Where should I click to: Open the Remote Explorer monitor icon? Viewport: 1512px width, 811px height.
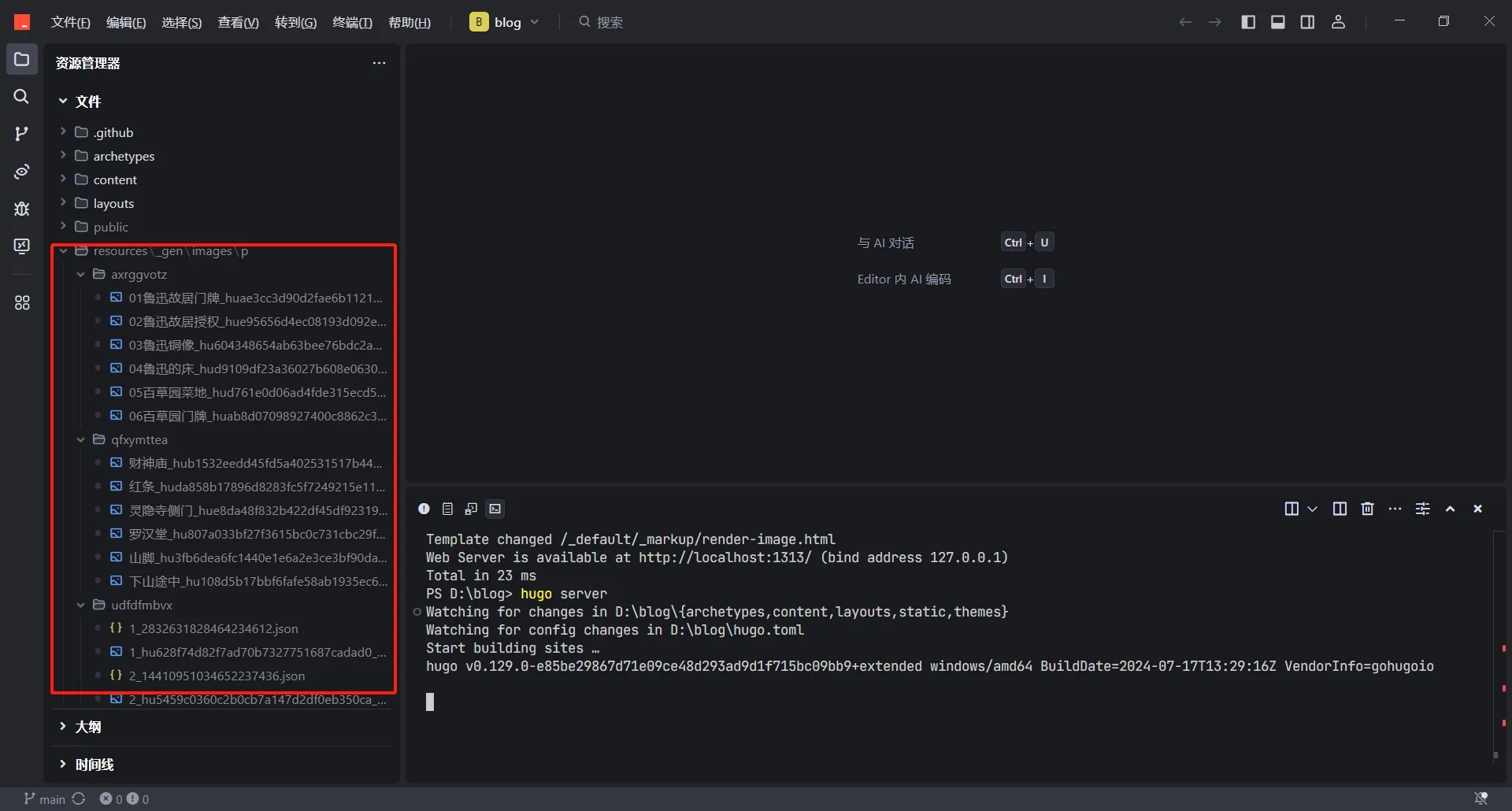pyautogui.click(x=22, y=246)
